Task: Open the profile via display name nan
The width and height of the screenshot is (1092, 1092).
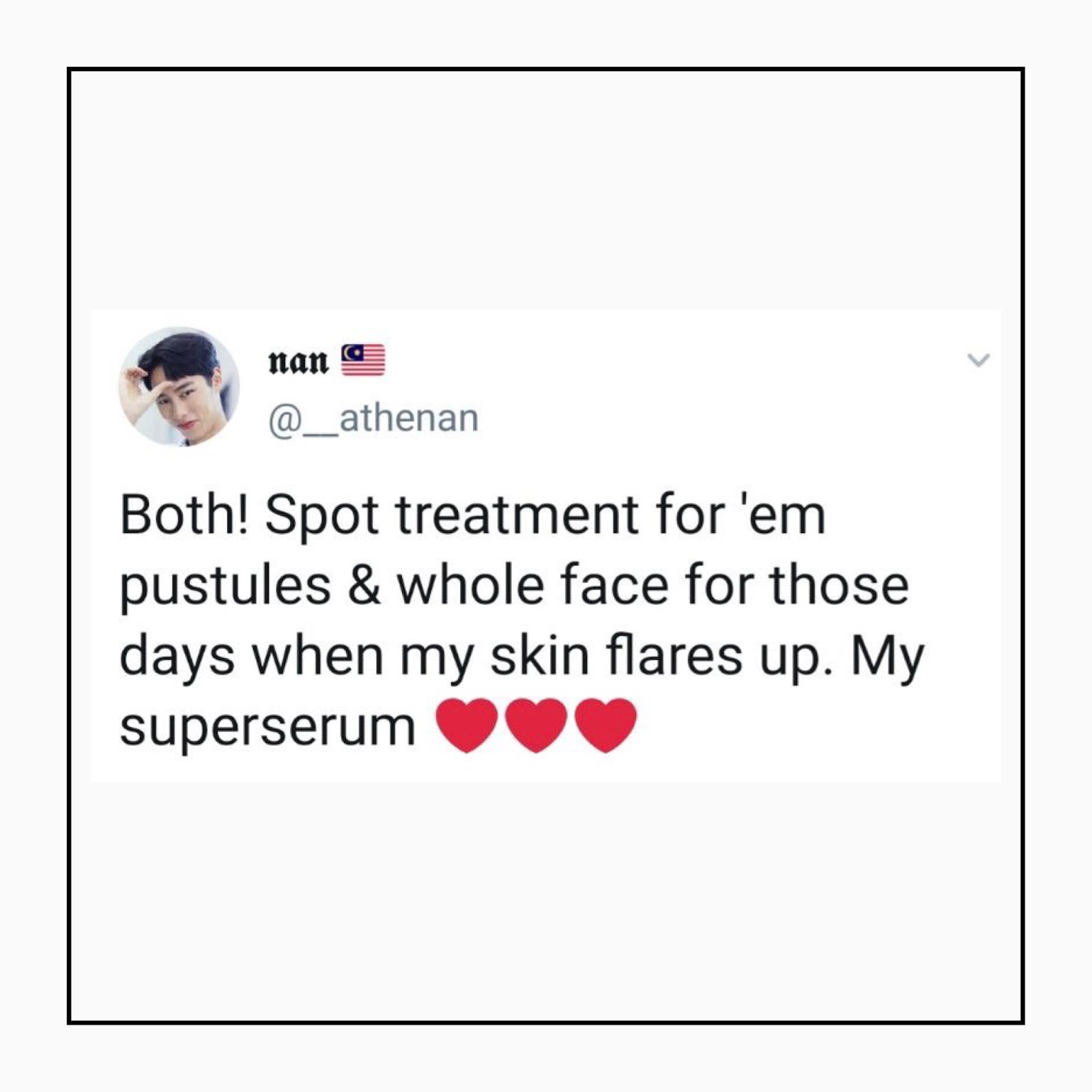Action: 298,361
